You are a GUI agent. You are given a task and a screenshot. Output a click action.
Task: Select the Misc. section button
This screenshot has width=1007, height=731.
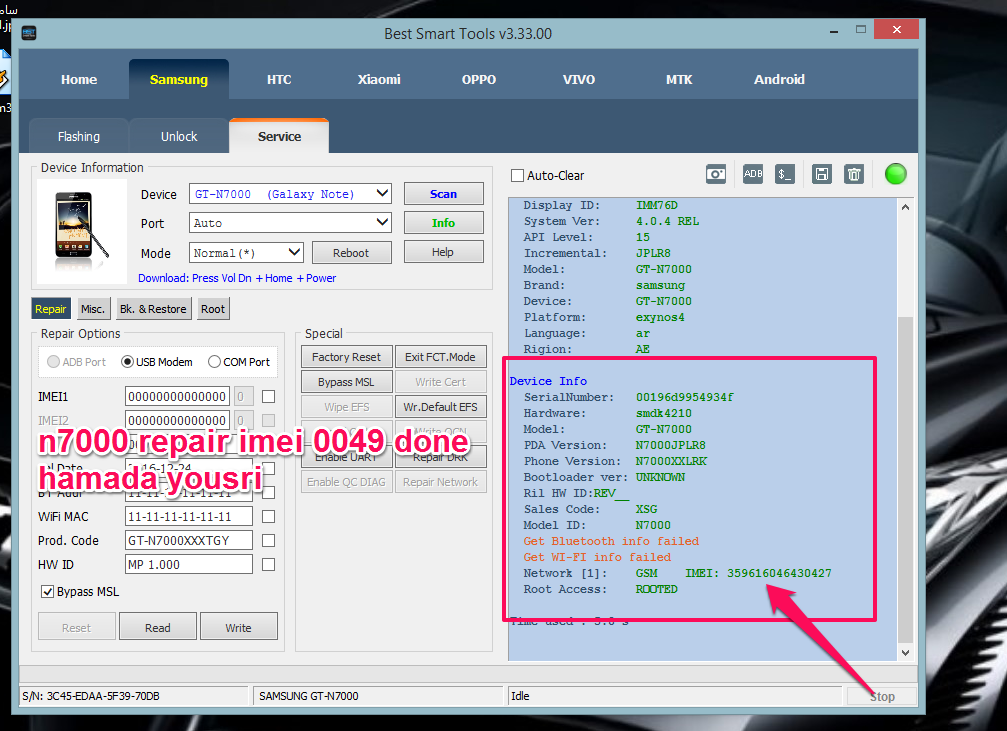click(x=93, y=309)
